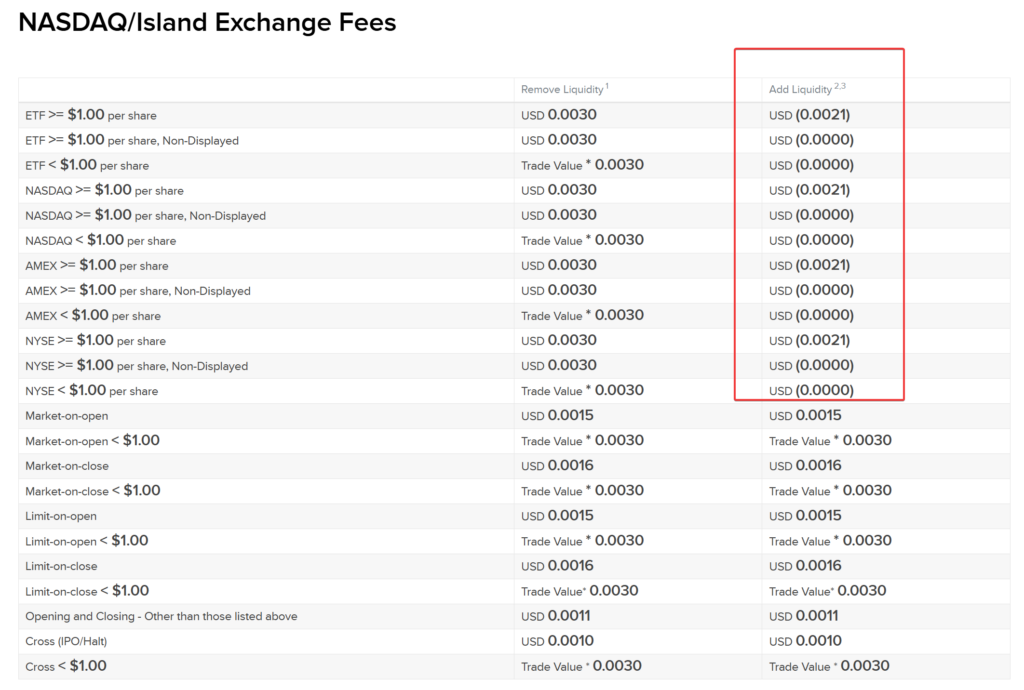This screenshot has width=1024, height=690.
Task: Click Add Liquidity rebate for 'NYSE < $1.00'
Action: click(811, 391)
